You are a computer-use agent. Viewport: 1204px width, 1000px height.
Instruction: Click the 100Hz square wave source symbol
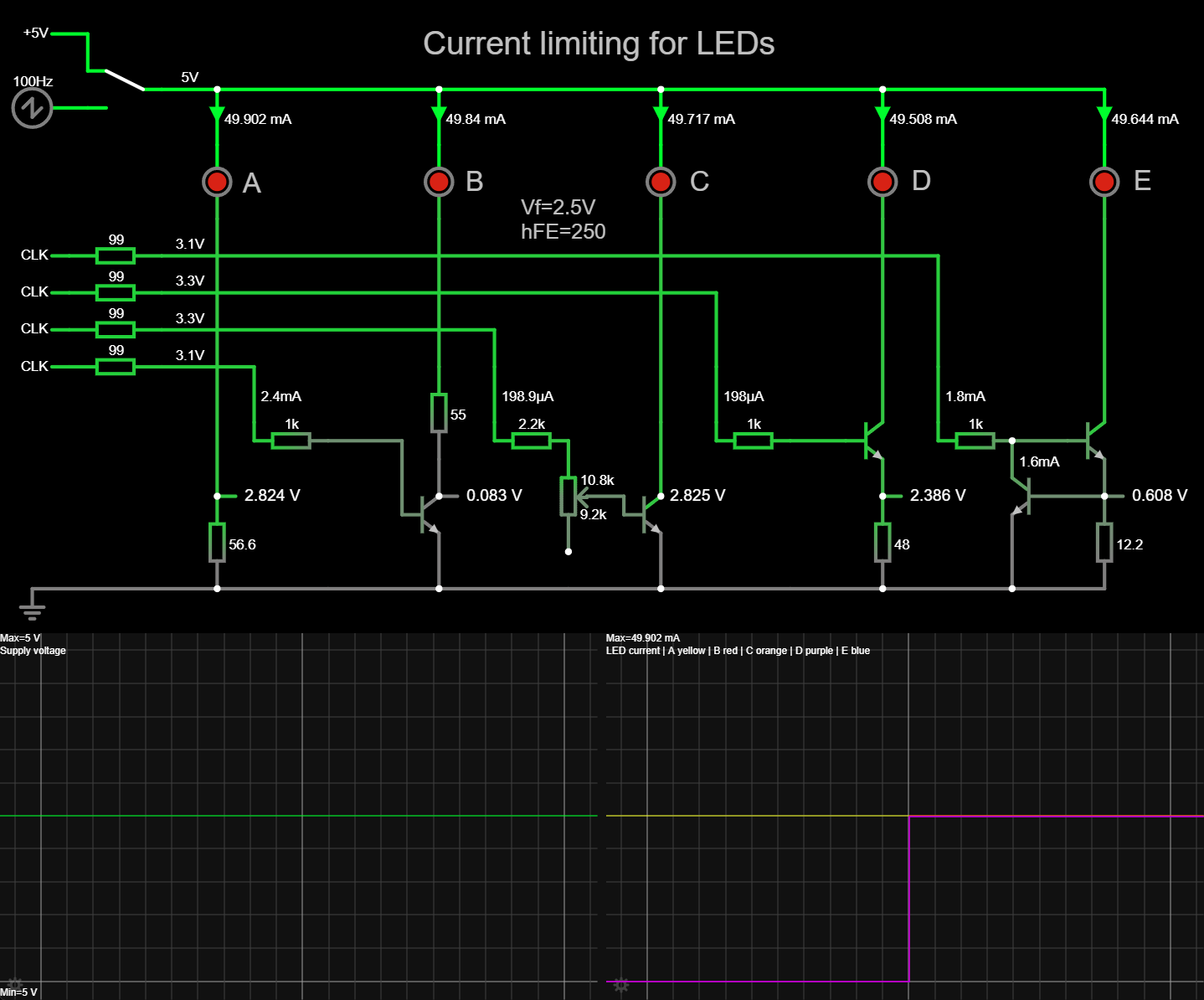32,107
